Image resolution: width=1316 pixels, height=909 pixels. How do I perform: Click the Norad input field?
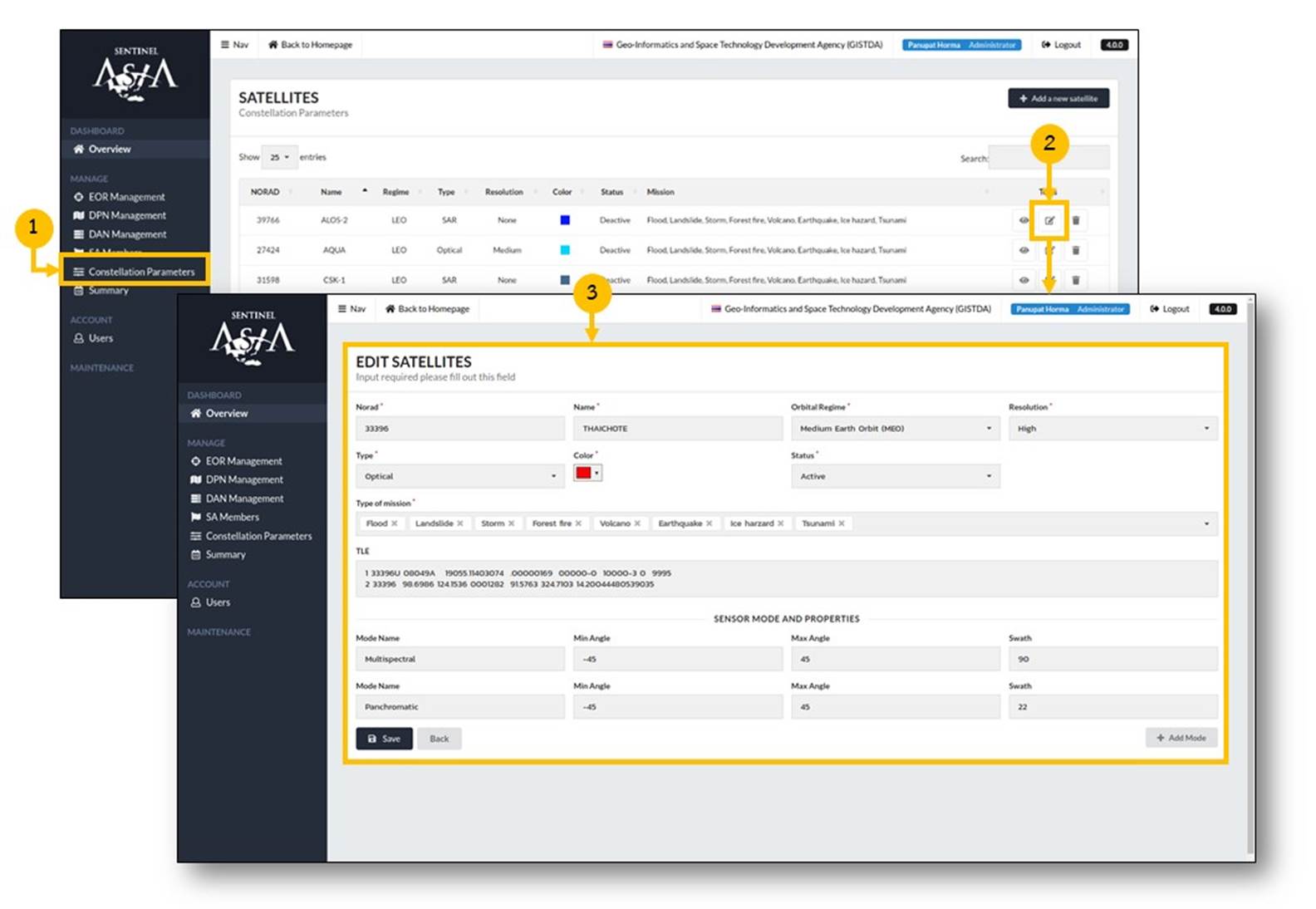459,429
